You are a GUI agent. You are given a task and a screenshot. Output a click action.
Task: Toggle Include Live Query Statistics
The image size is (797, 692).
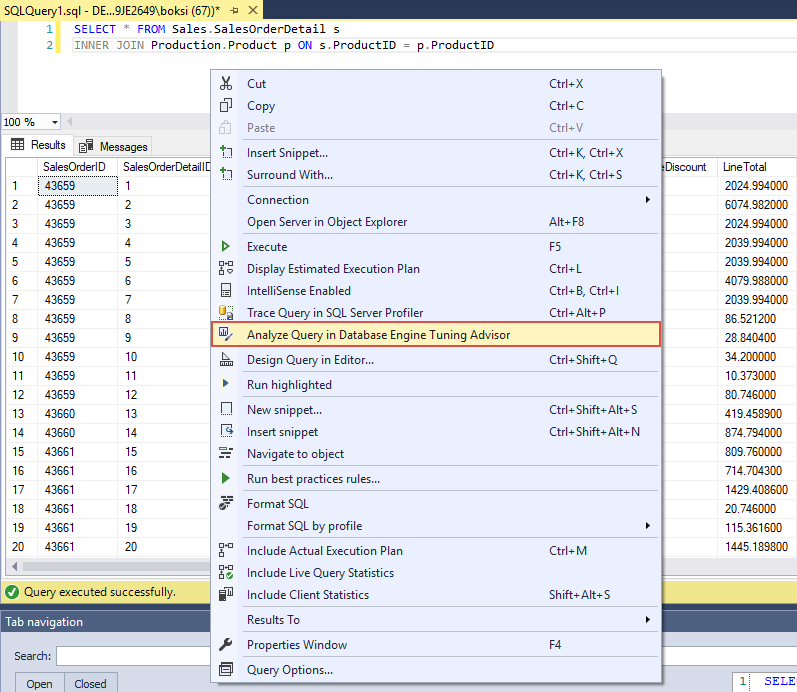coord(436,572)
